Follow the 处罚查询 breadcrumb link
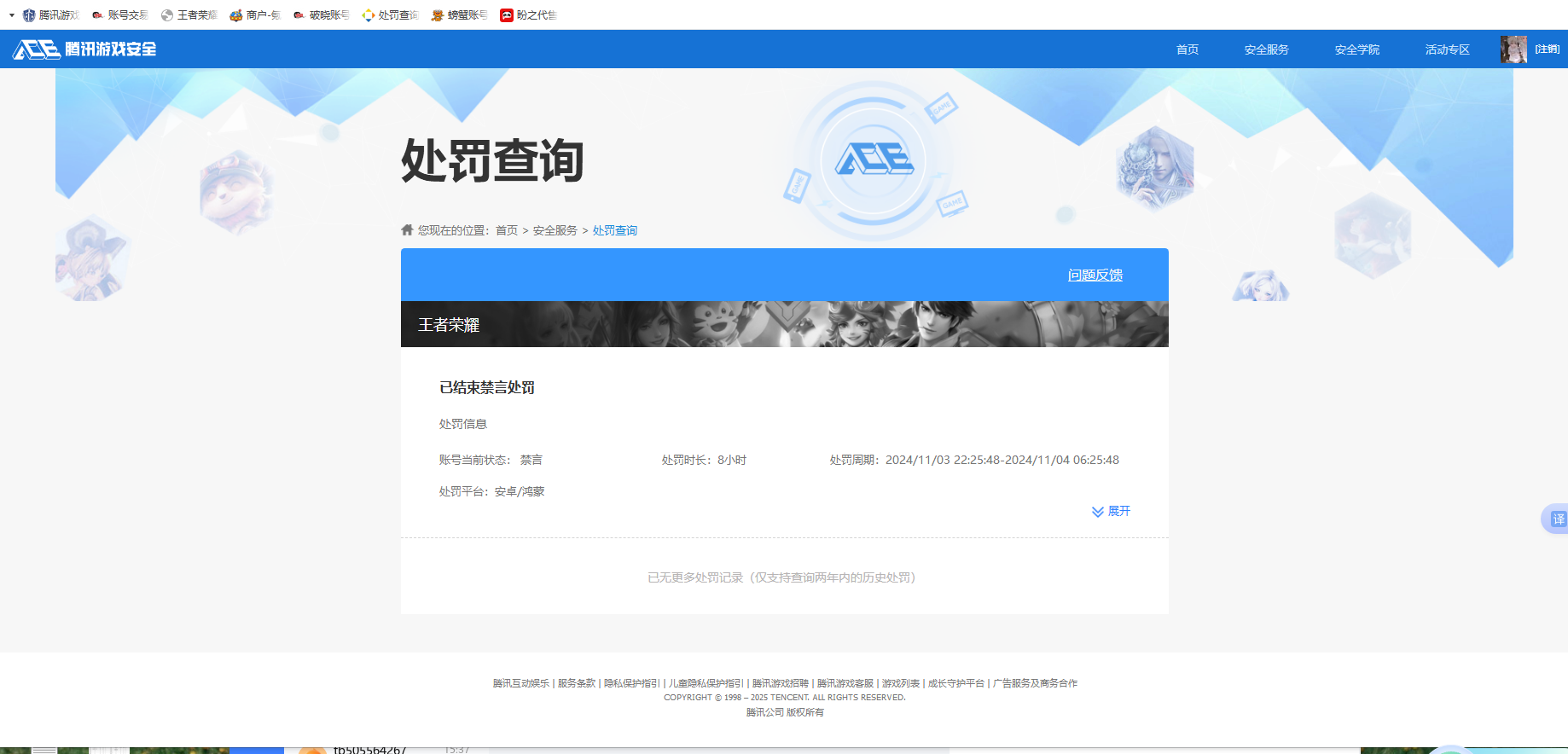This screenshot has width=1568, height=754. pyautogui.click(x=615, y=230)
